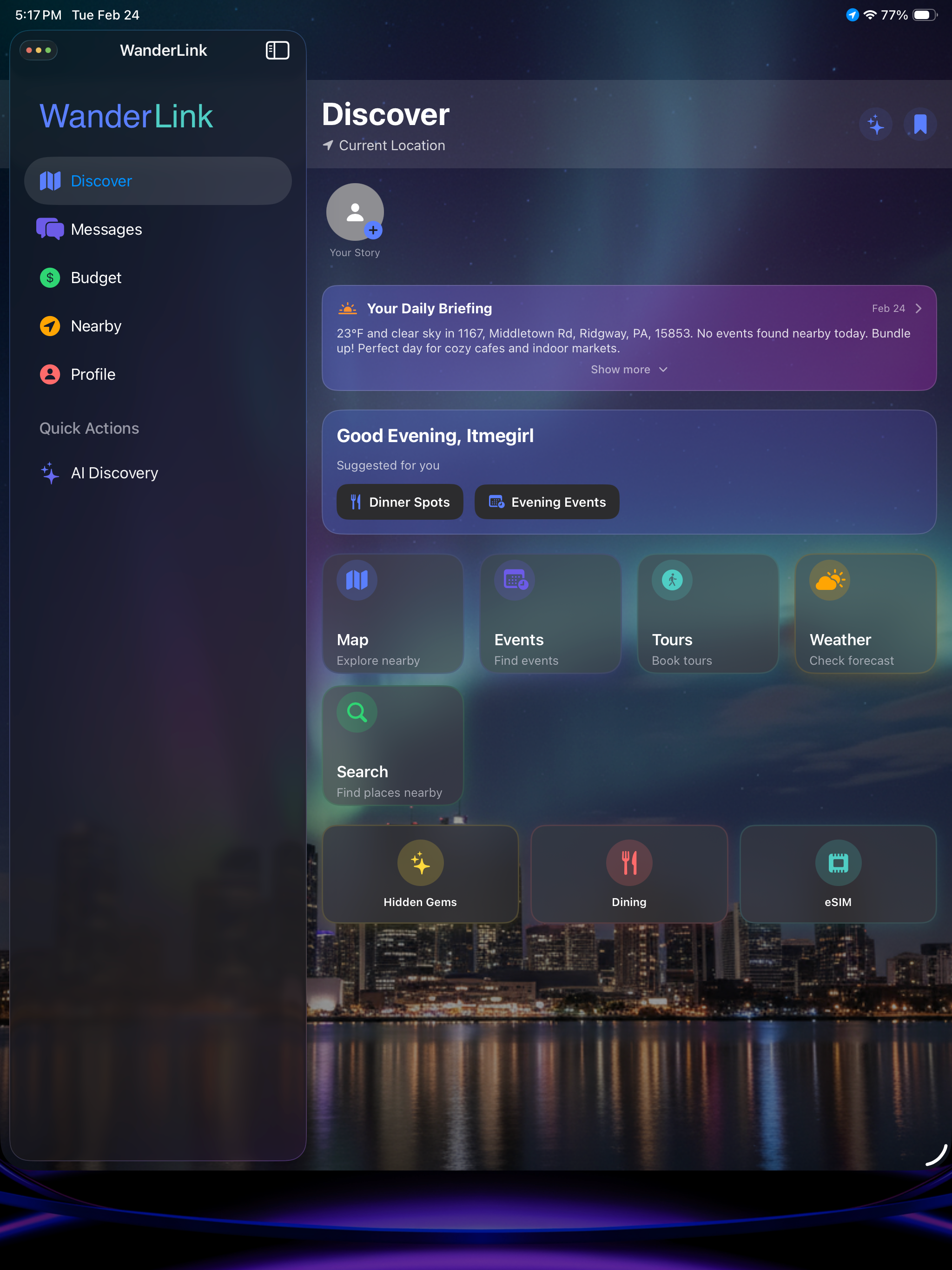The image size is (952, 1270).
Task: Tap the 5:17 PM clock in status bar
Action: point(38,15)
